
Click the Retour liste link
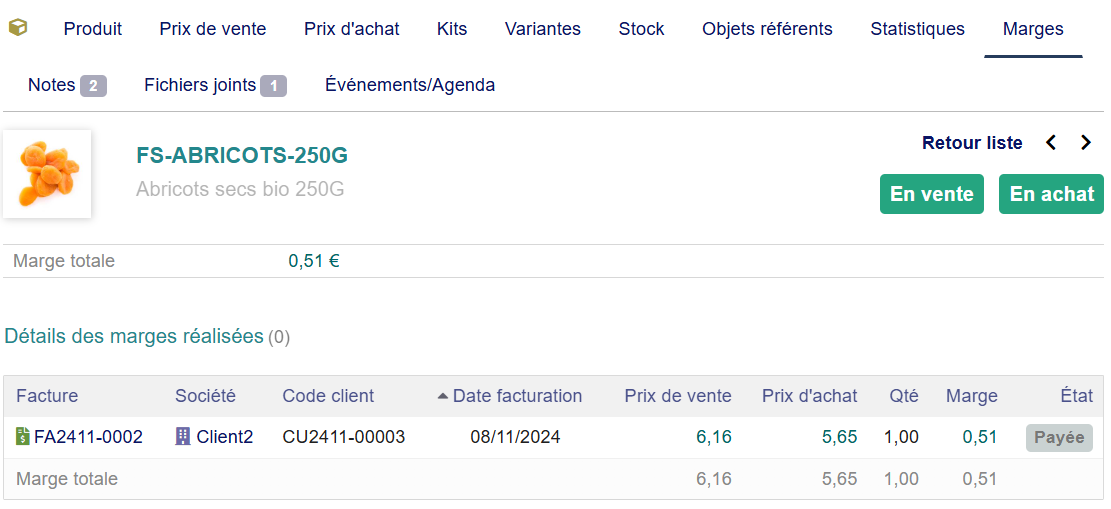(972, 143)
